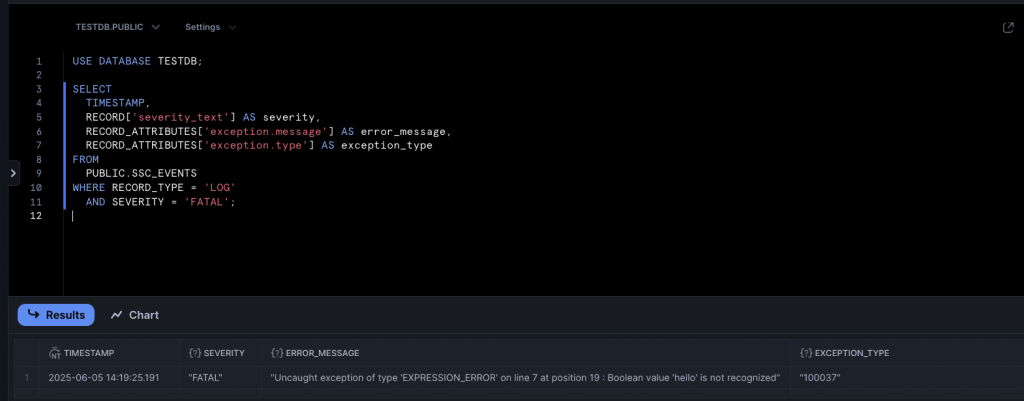Click the SEVERITY column variant icon
The height and width of the screenshot is (401, 1024).
point(194,353)
